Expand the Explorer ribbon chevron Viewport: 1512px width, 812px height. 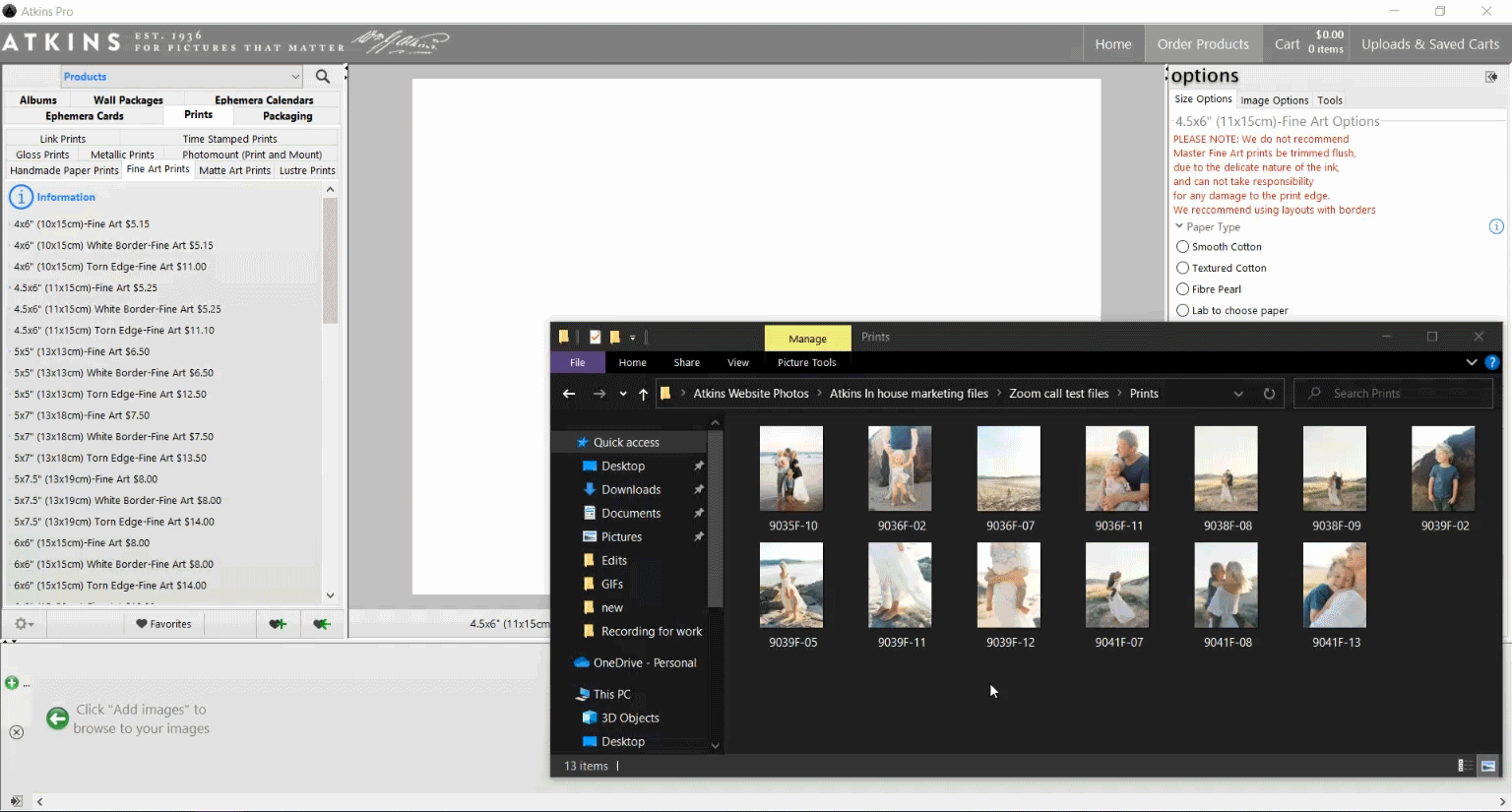tap(1472, 362)
